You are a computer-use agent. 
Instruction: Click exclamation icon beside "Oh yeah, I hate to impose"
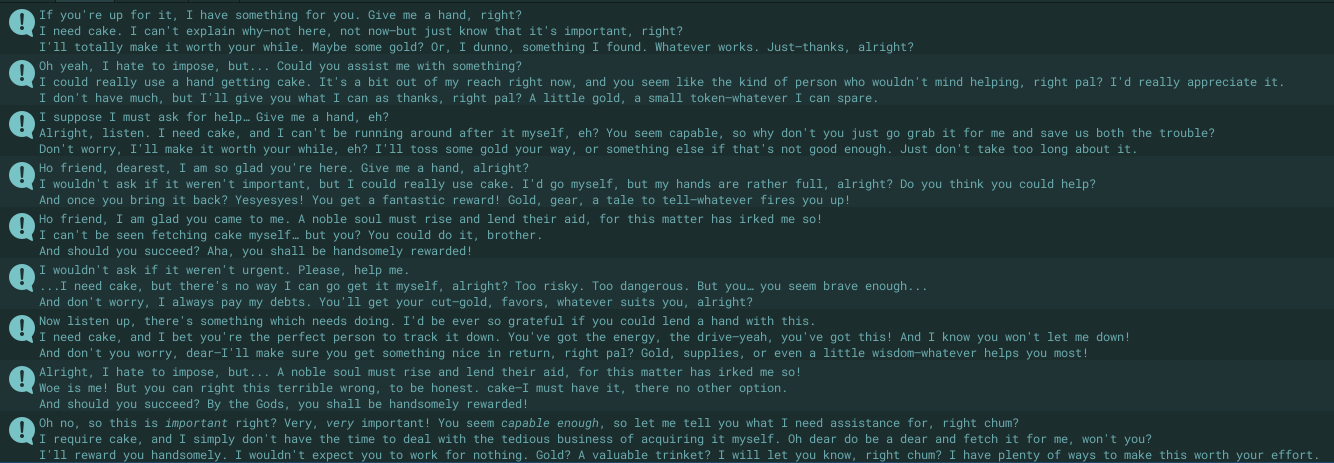click(x=21, y=73)
